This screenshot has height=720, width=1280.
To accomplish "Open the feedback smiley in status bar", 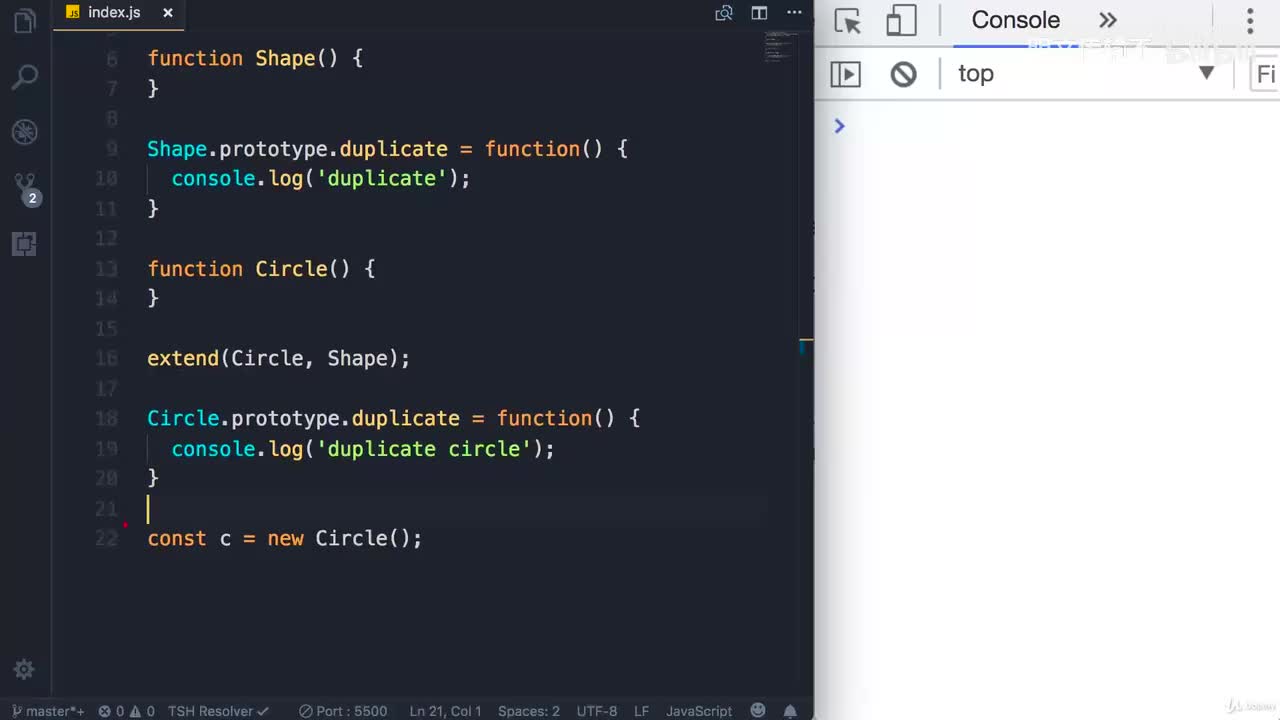I will point(760,711).
